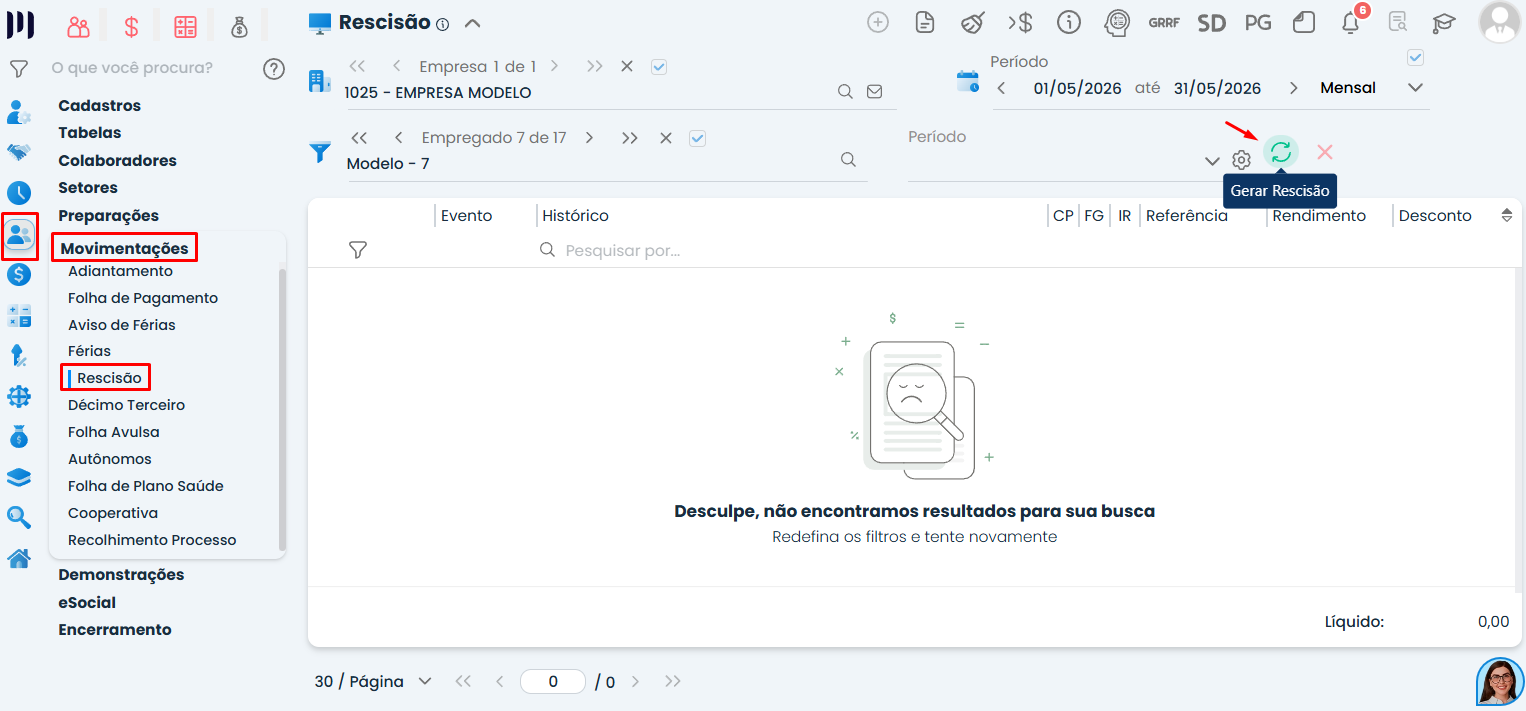This screenshot has width=1526, height=711.
Task: Select Décimo Terceiro in Movimentações
Action: tap(127, 405)
